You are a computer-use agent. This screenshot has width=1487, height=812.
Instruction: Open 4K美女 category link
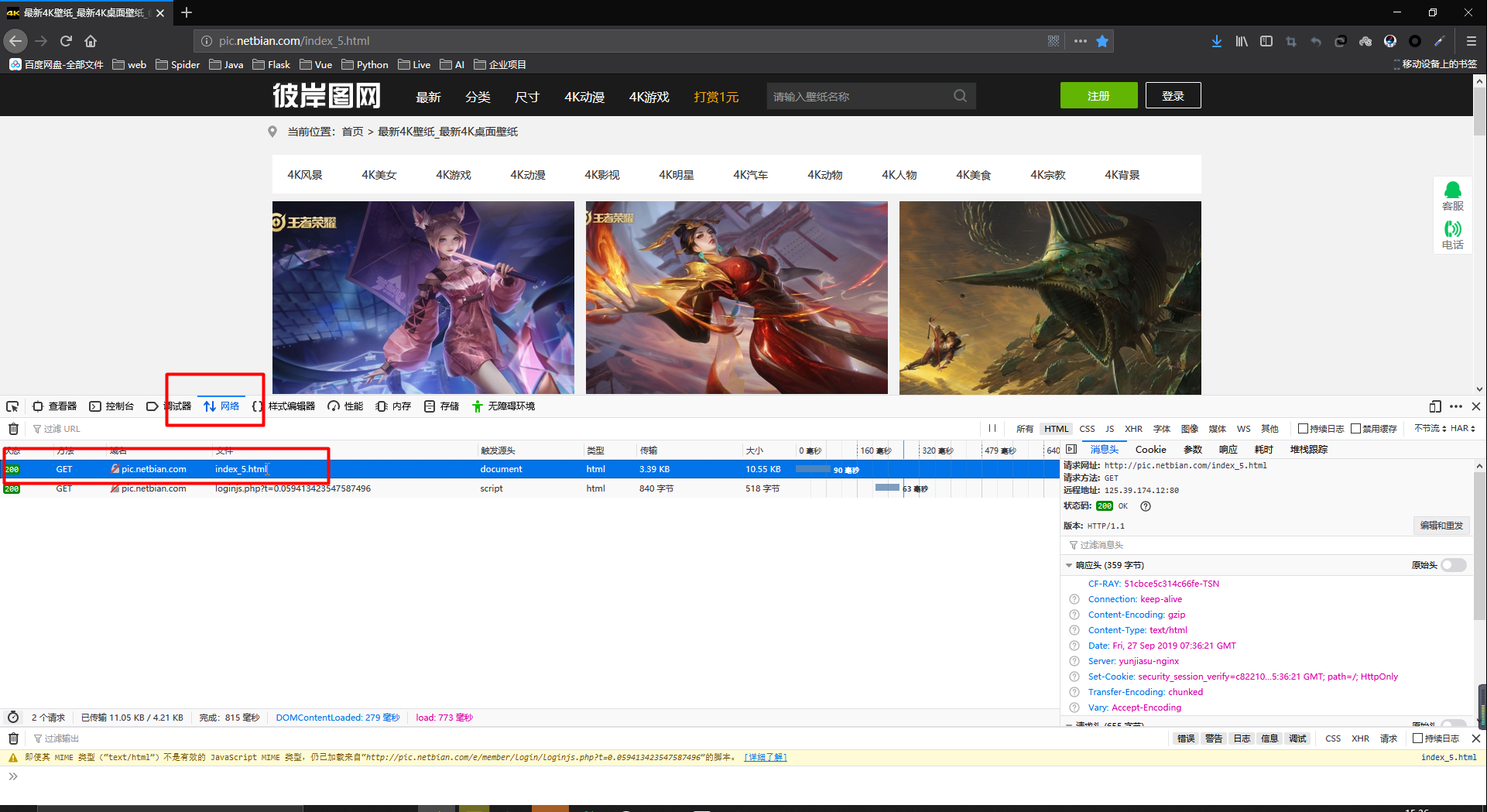pos(379,175)
